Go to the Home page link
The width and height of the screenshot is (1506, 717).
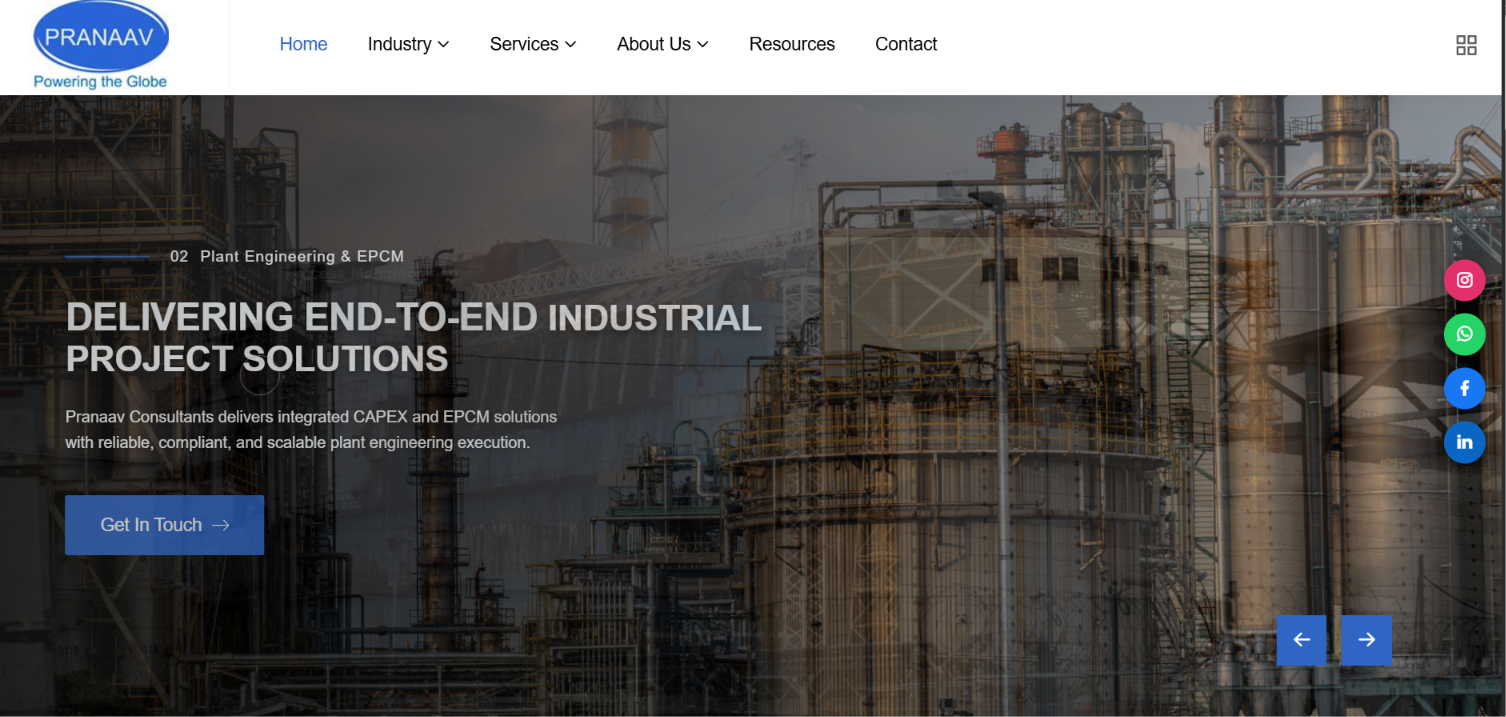tap(303, 44)
